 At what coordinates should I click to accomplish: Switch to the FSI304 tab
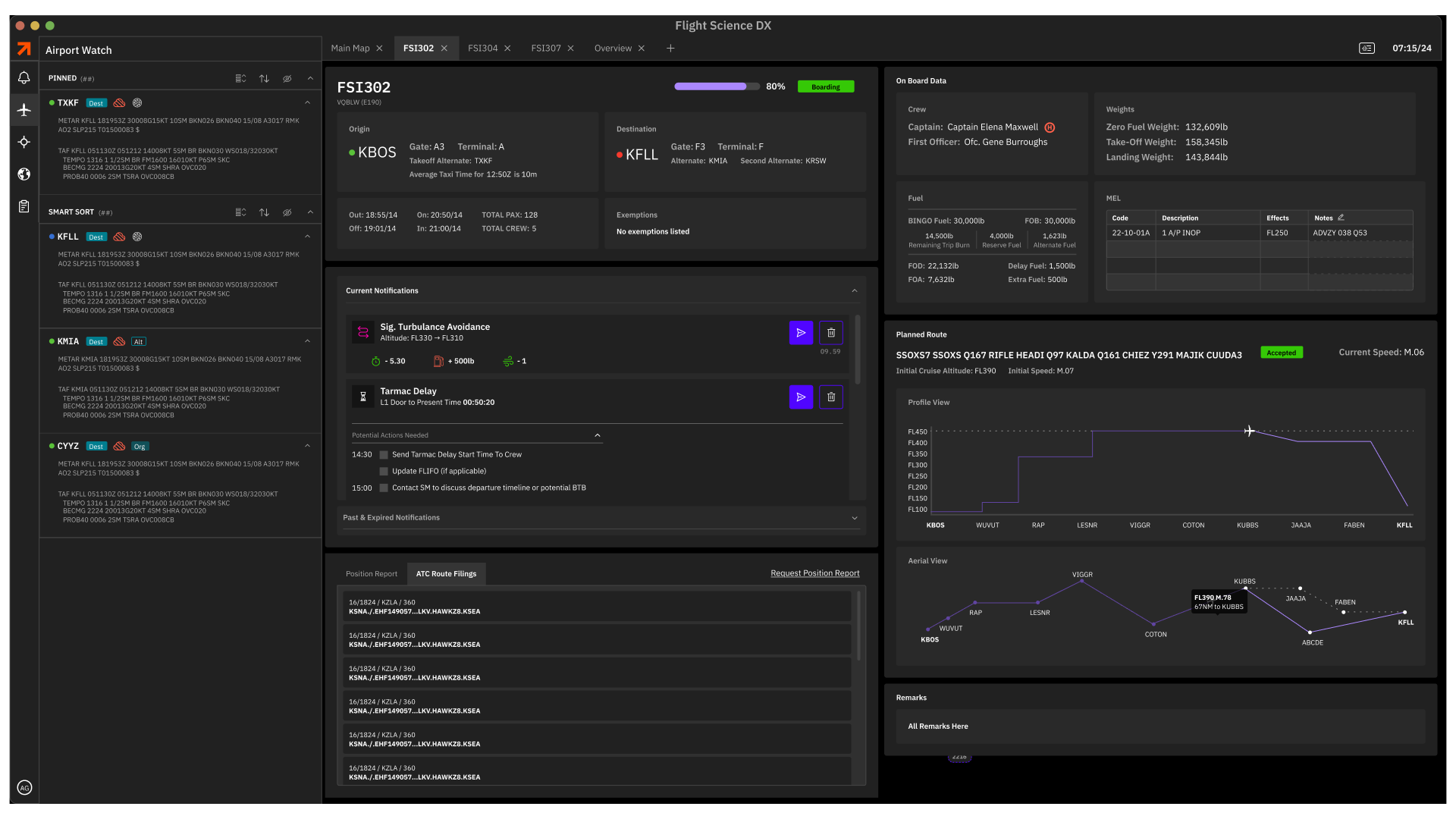(x=483, y=49)
